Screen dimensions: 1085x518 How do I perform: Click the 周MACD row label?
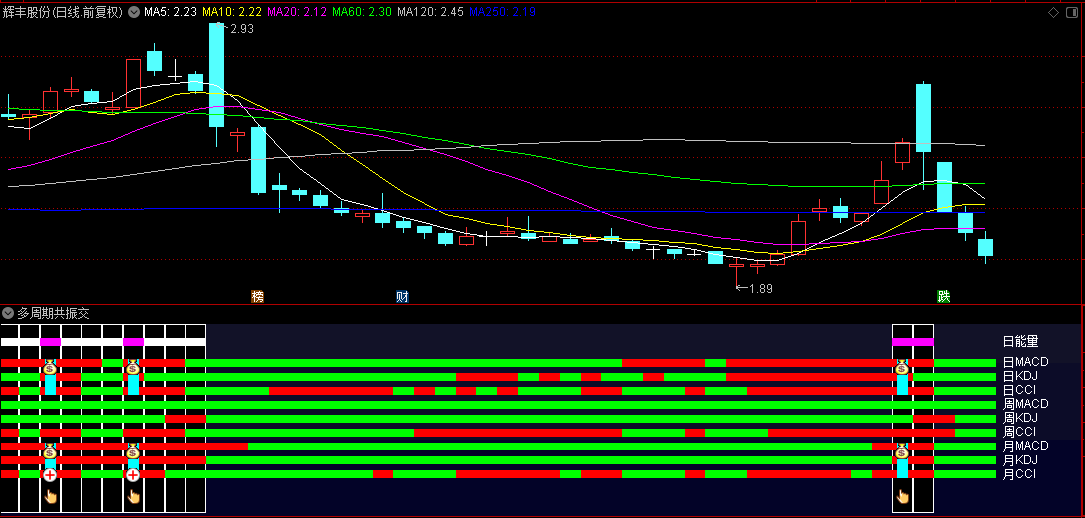1025,404
